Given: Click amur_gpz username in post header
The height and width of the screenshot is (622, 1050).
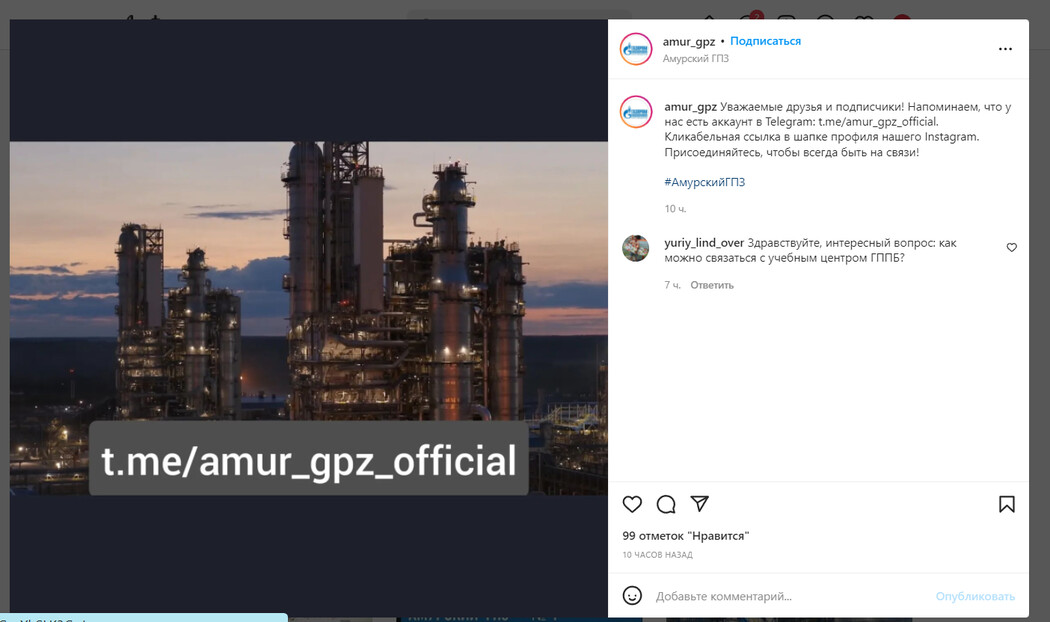Looking at the screenshot, I should [x=688, y=42].
